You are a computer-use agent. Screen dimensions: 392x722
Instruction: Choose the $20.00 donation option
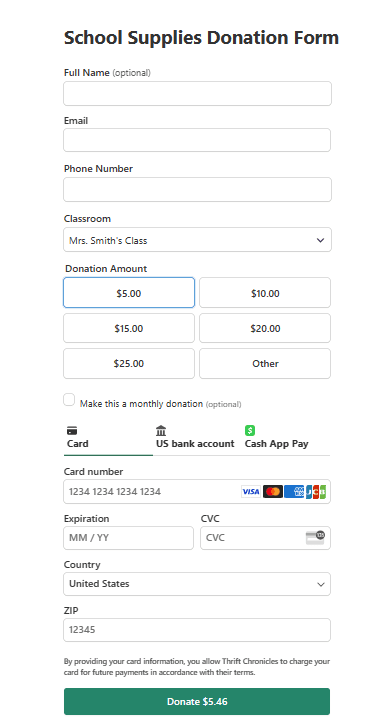[265, 328]
